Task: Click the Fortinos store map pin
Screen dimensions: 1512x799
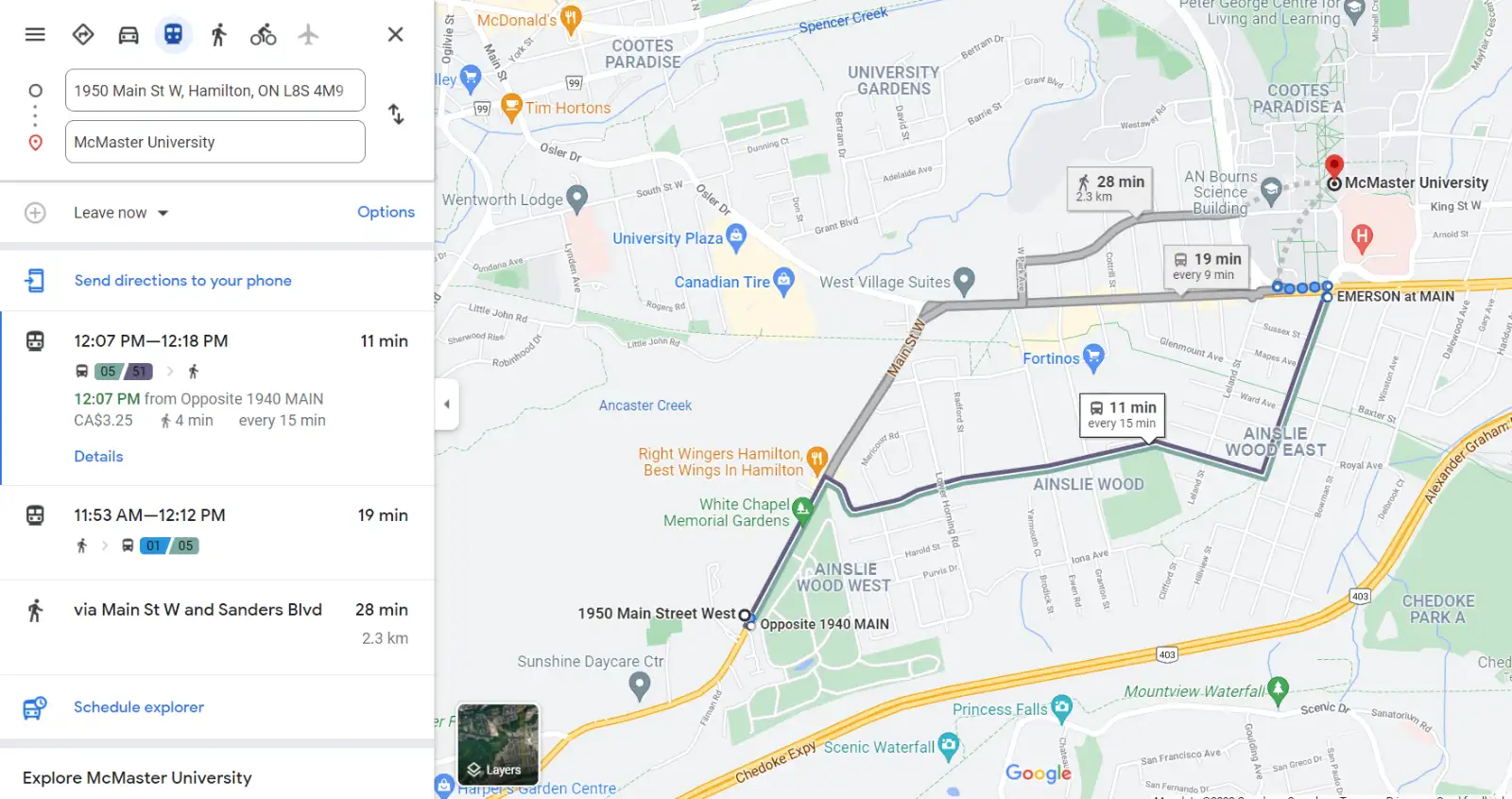Action: (x=1093, y=357)
